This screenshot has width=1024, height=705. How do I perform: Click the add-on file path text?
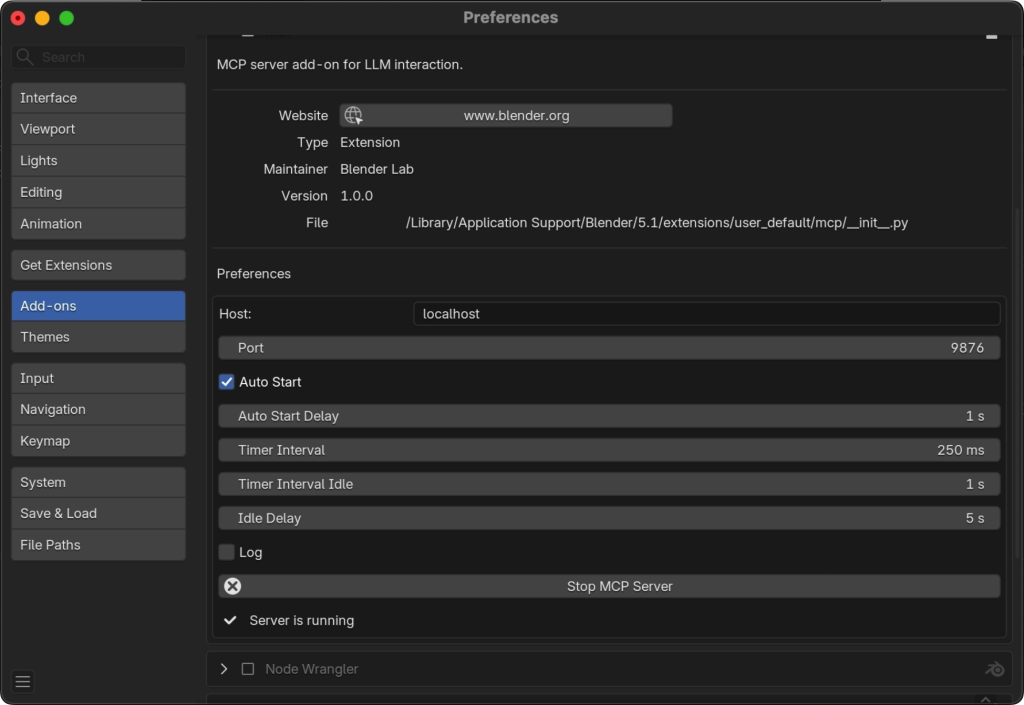[x=656, y=223]
